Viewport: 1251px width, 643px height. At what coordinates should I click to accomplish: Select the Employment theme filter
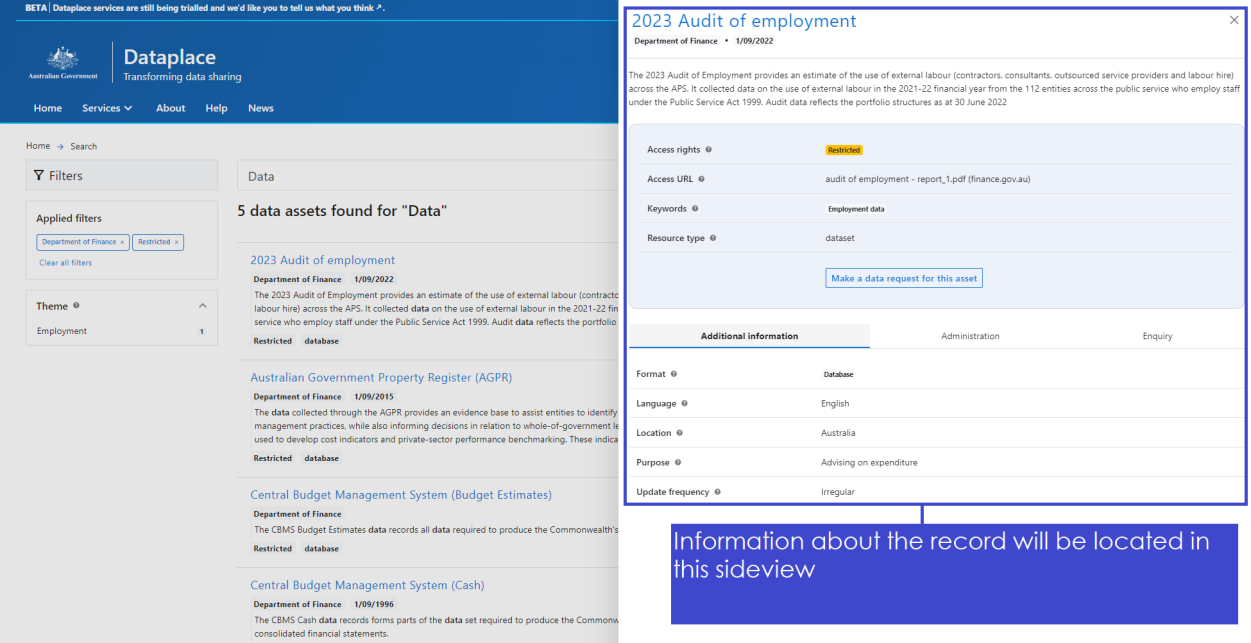62,331
